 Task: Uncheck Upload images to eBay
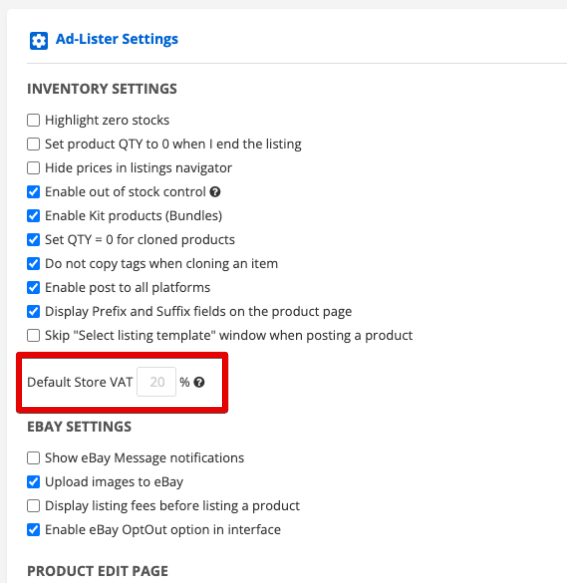(33, 482)
